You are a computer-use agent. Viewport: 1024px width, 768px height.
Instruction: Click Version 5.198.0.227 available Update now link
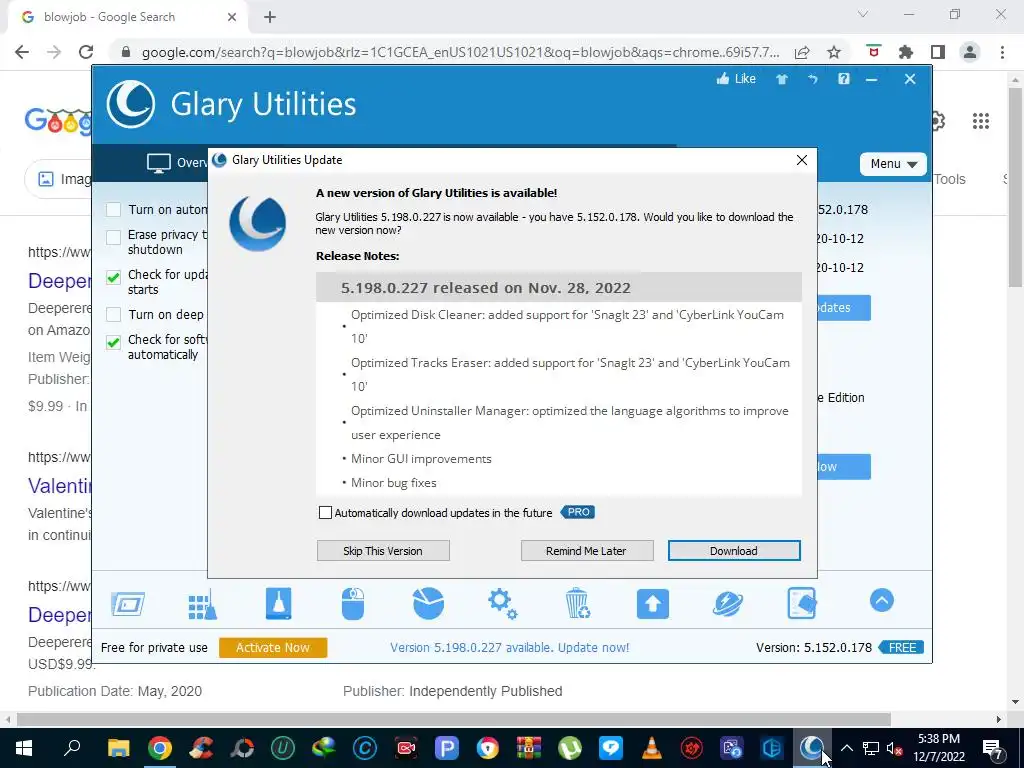pos(509,647)
